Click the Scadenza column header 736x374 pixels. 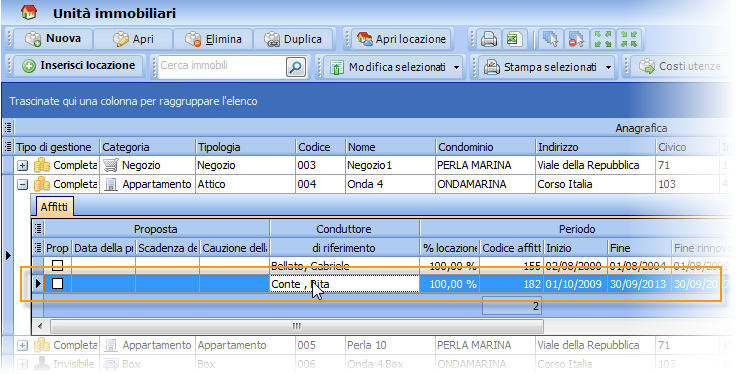point(167,247)
